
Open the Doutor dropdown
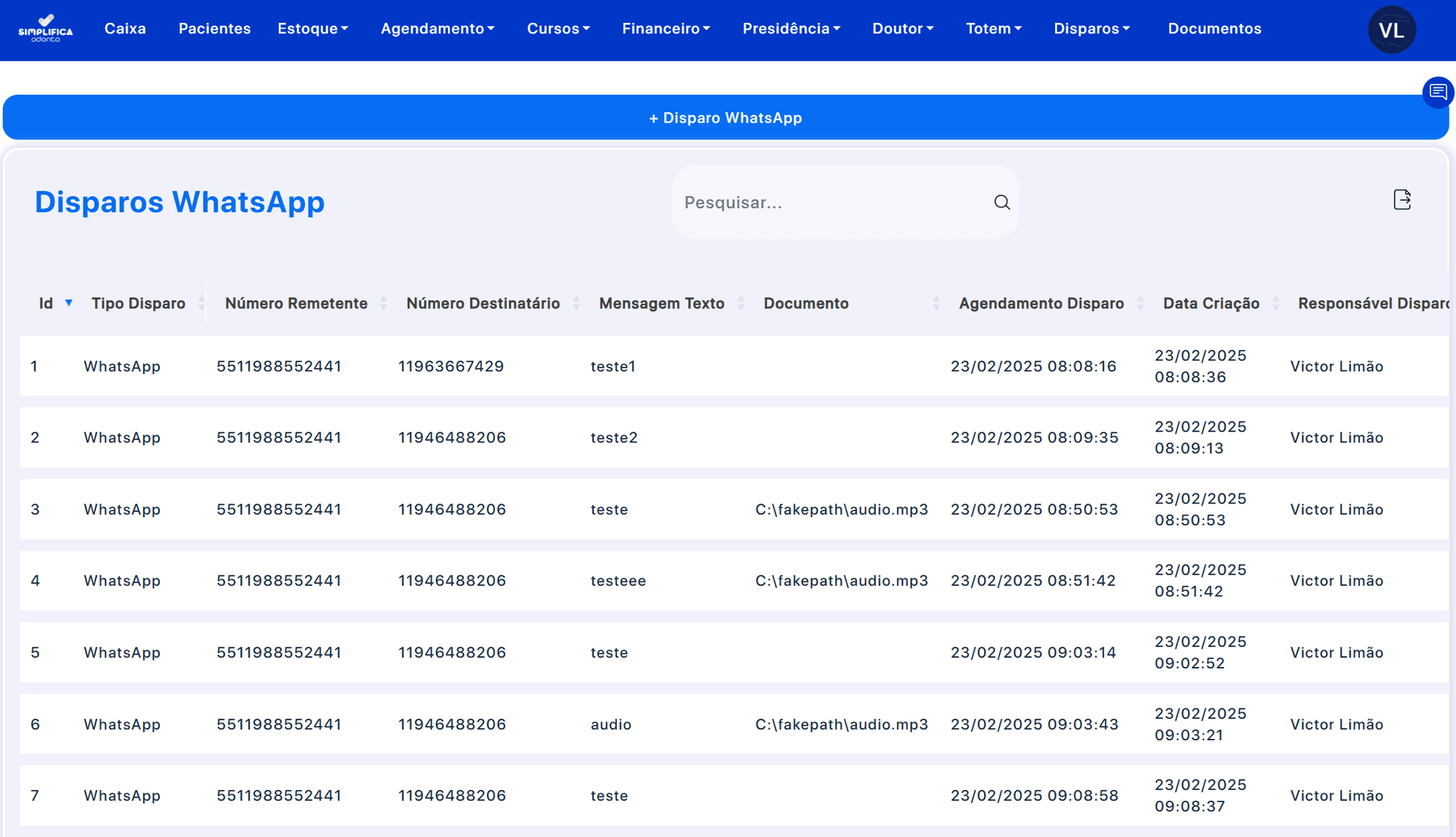pyautogui.click(x=903, y=28)
